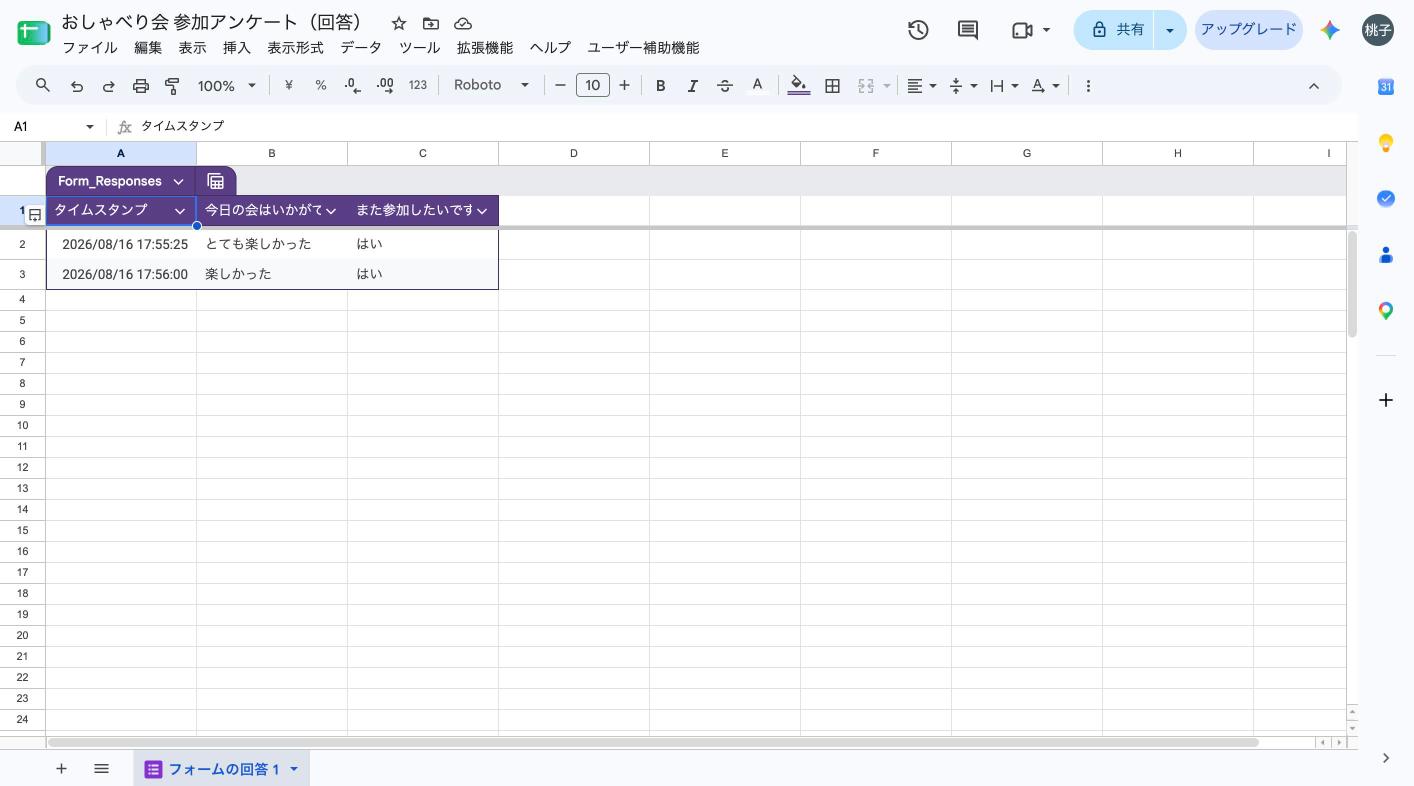Open text rotation options
The width and height of the screenshot is (1414, 786).
click(1045, 86)
